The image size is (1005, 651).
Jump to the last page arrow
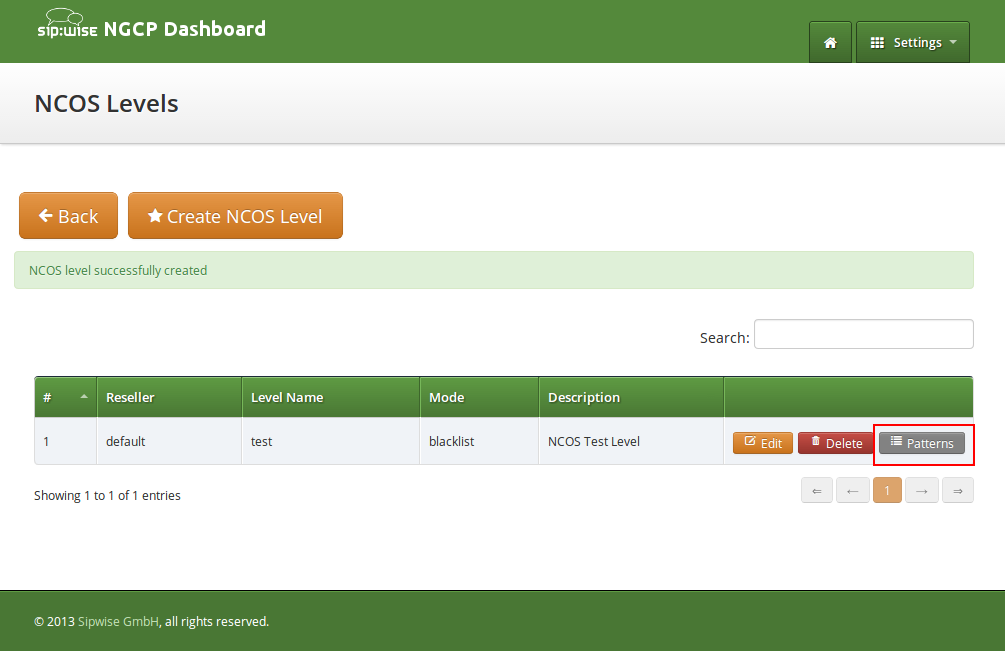tap(957, 491)
